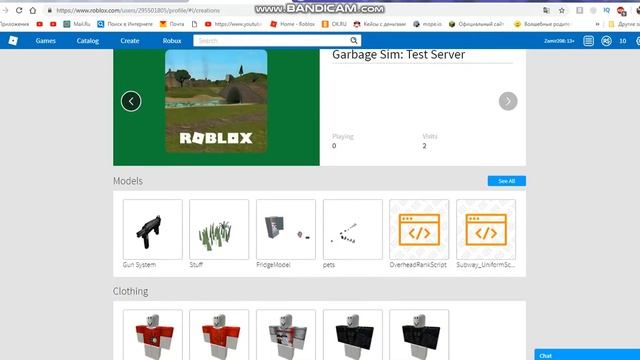
Task: Open the Кейсы с деньгами bookmark
Action: tap(380, 24)
